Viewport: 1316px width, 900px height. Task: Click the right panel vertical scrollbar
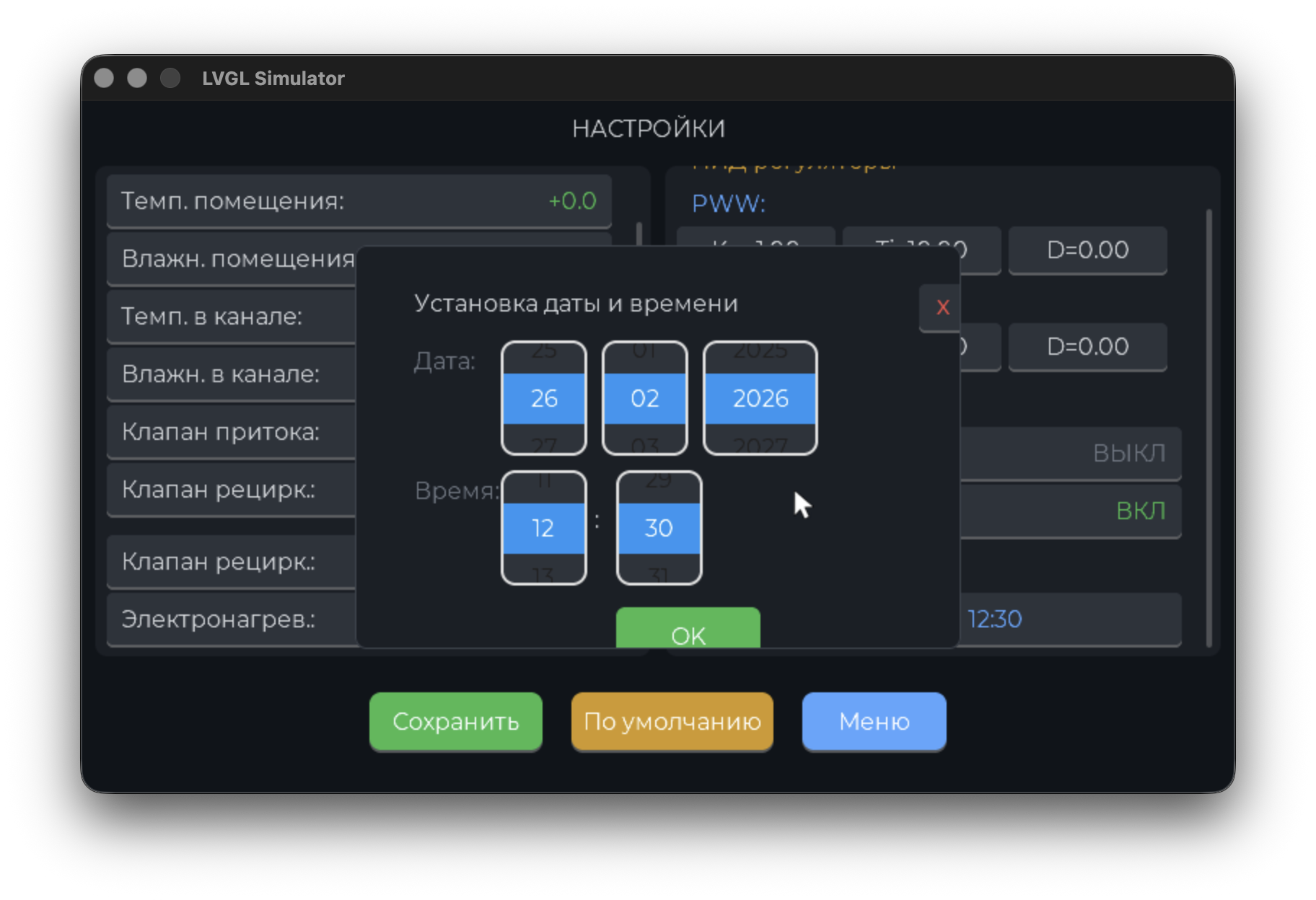pyautogui.click(x=1208, y=427)
